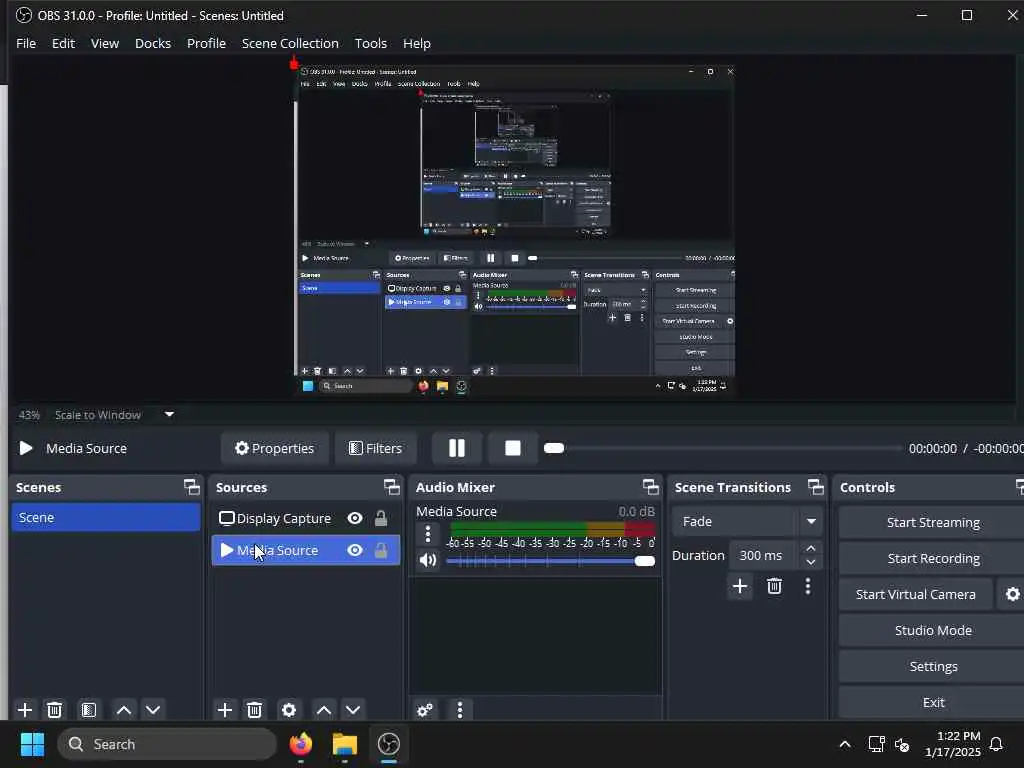Open File Explorer from the taskbar

click(345, 744)
